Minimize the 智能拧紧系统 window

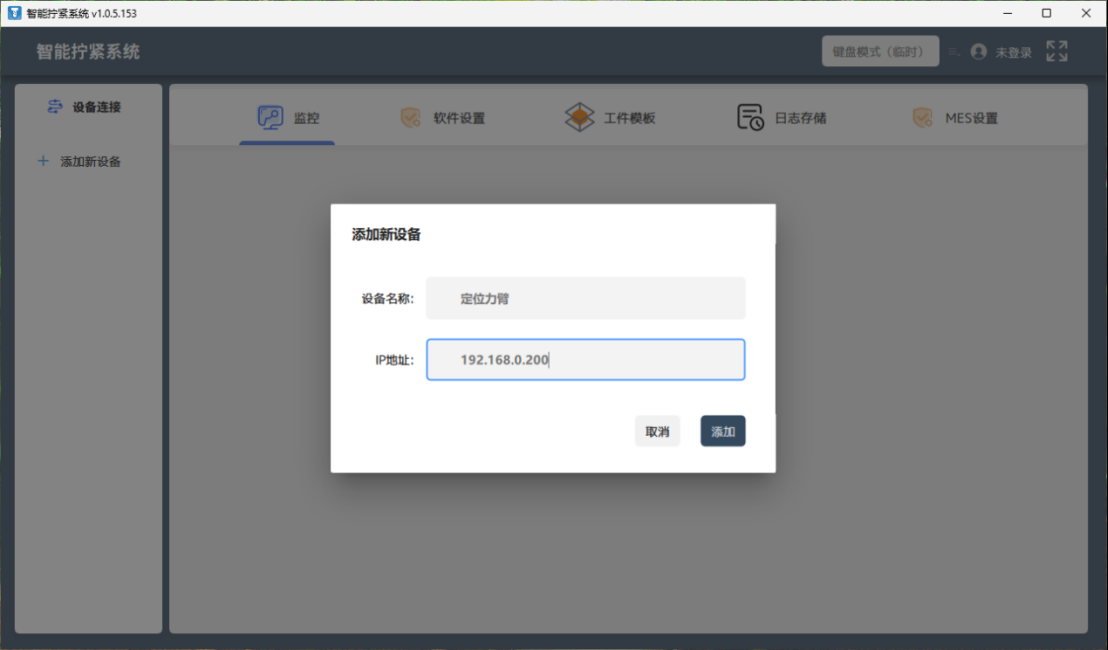click(1008, 13)
